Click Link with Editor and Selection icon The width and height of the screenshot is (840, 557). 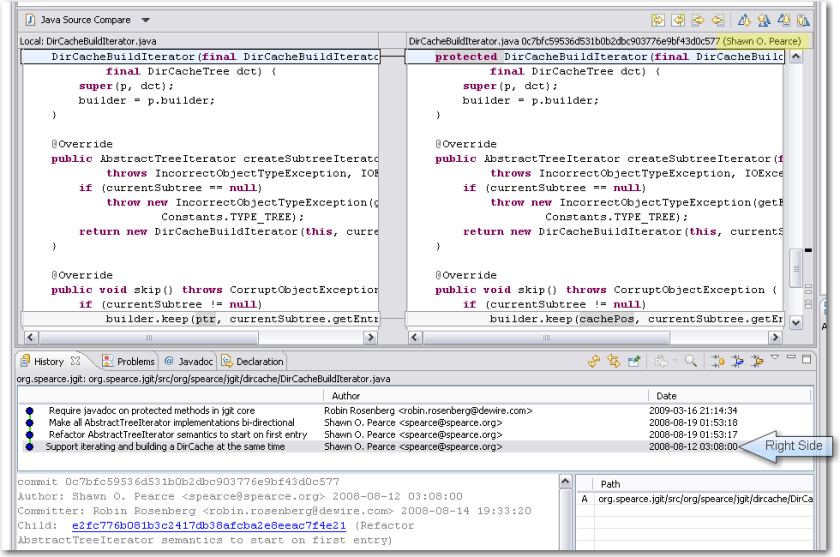[614, 361]
